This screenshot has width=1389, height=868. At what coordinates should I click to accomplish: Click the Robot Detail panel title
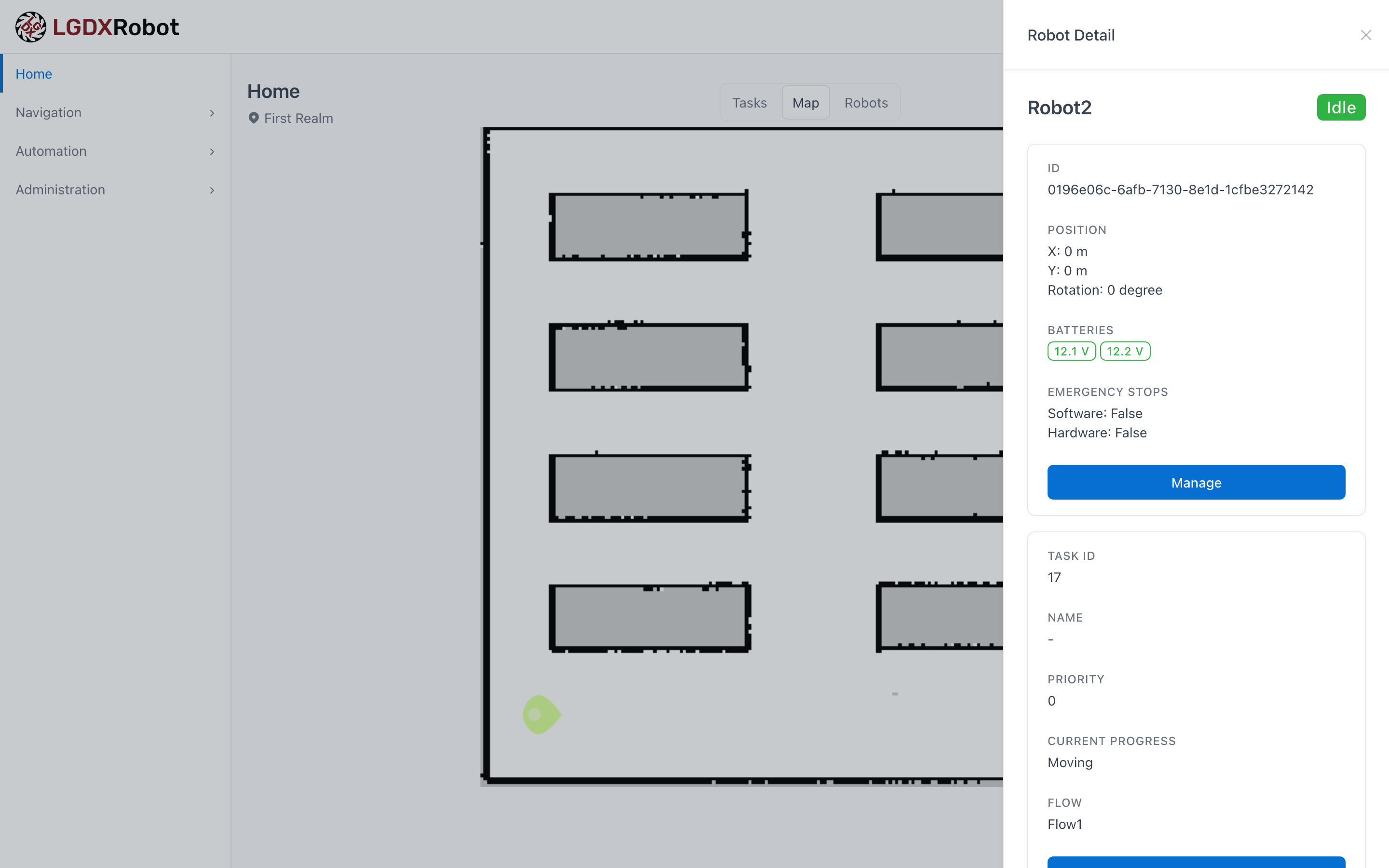tap(1071, 35)
